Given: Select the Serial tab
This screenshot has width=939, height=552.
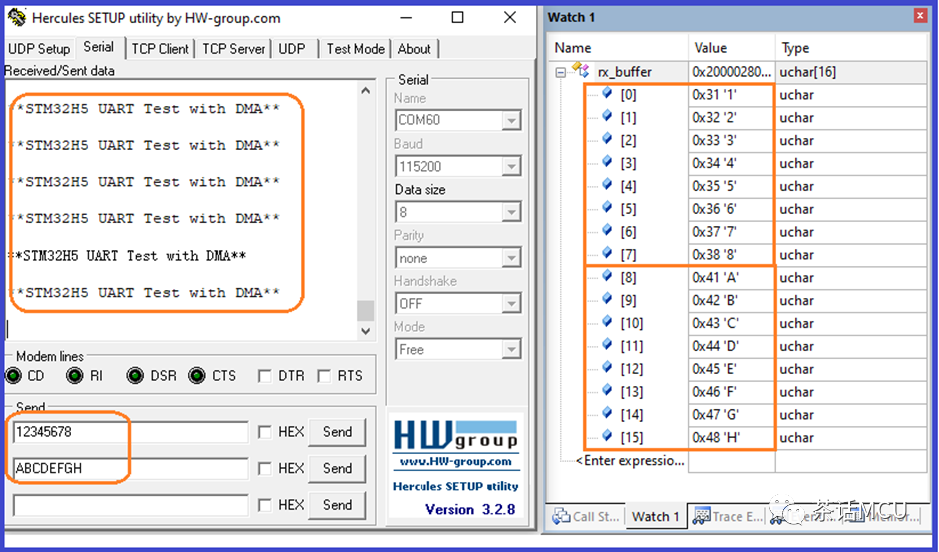Looking at the screenshot, I should 99,47.
